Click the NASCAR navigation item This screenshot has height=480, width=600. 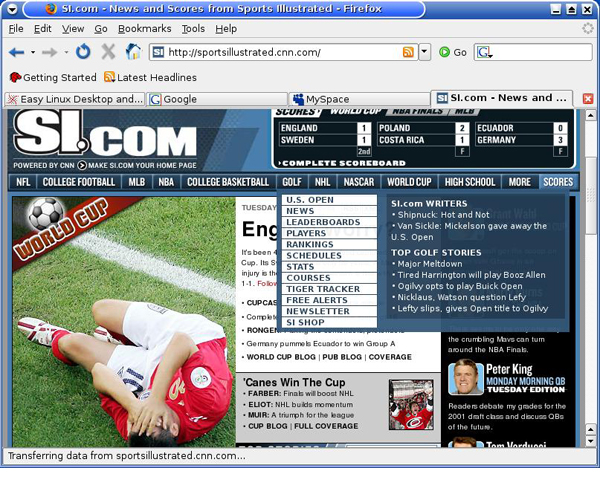click(x=358, y=182)
